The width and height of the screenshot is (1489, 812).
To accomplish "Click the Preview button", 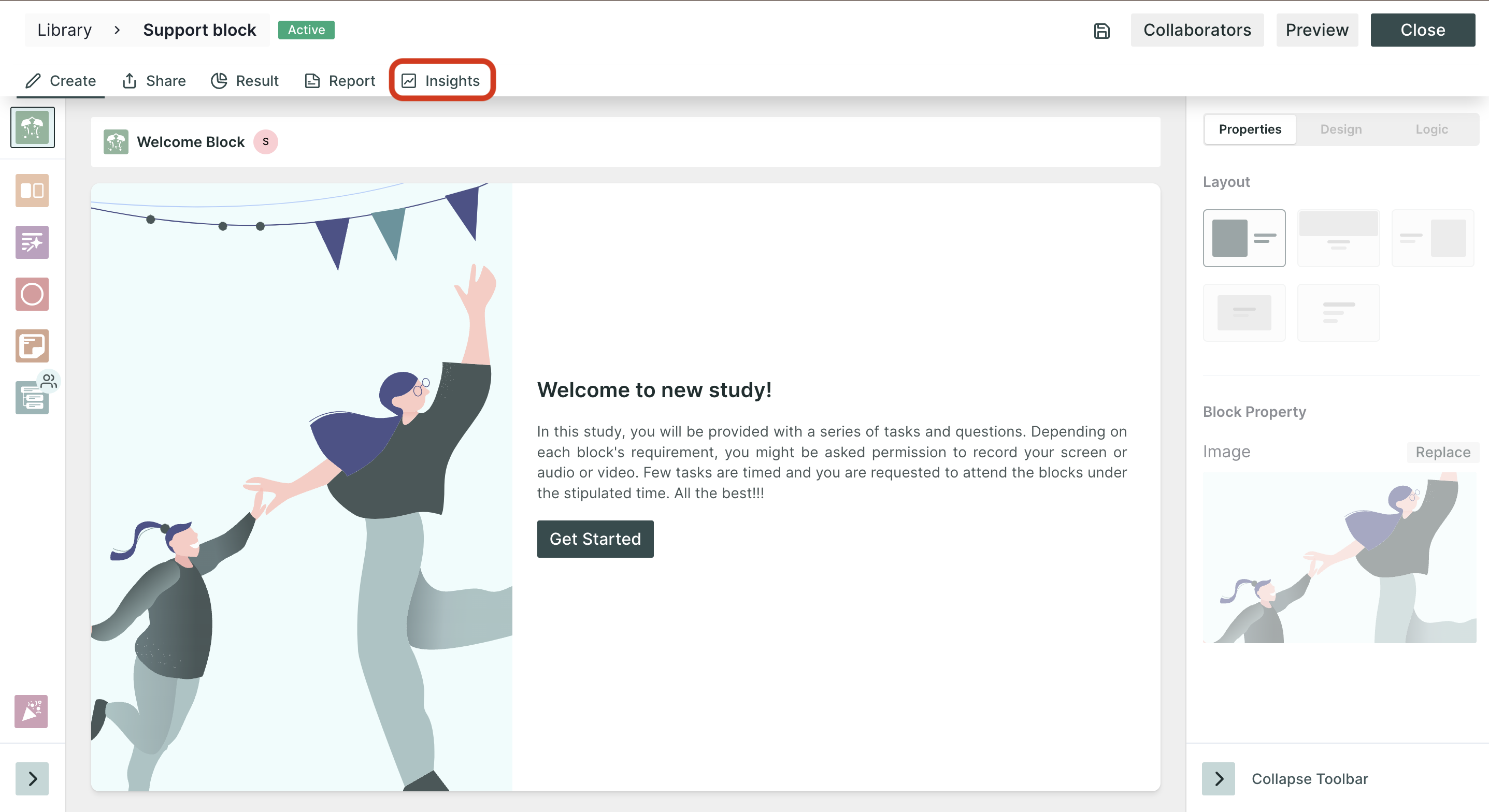I will (x=1317, y=30).
